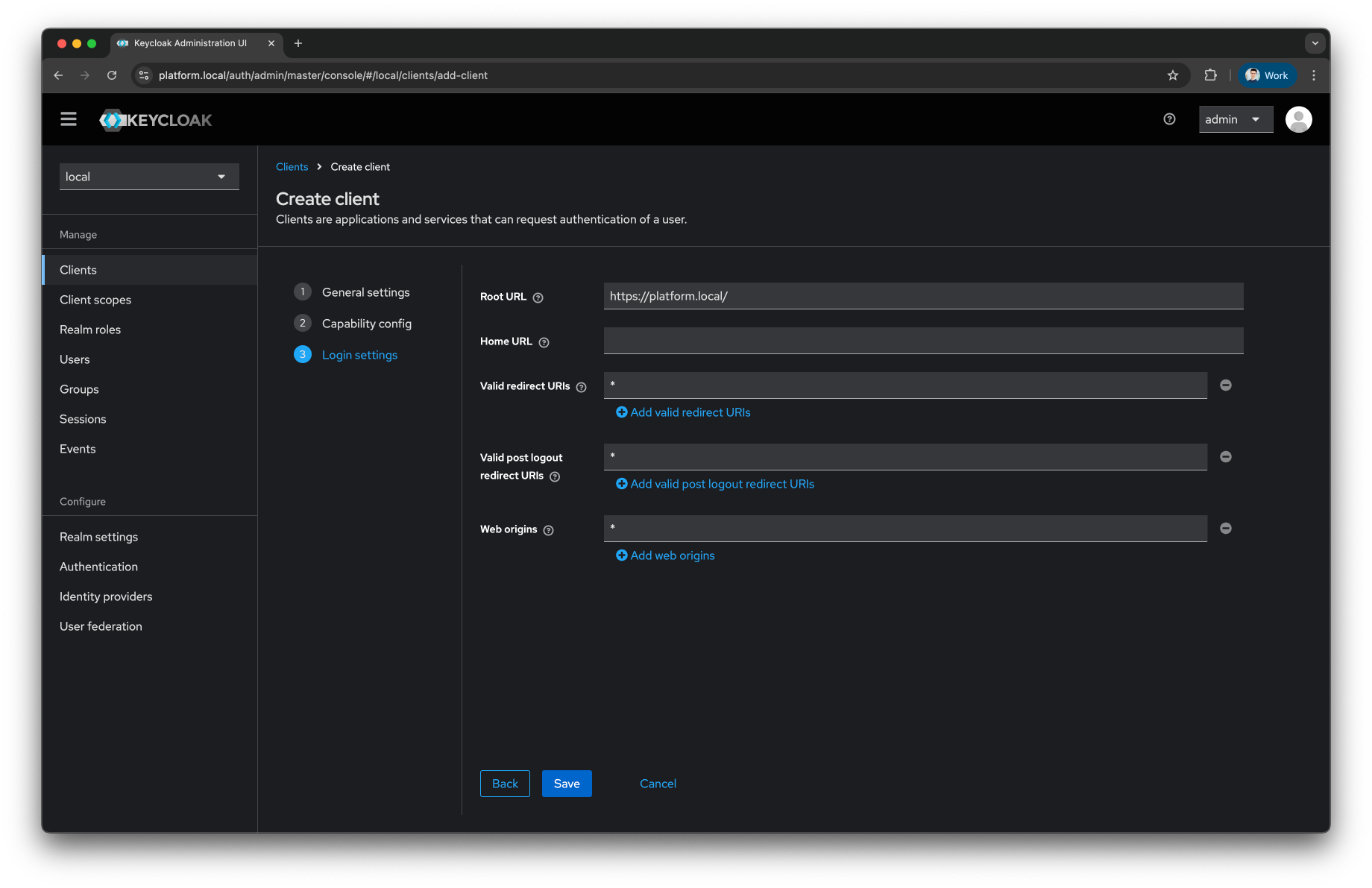Screen dimensions: 1372x888
Task: Click the Keycloak logo
Action: 155,119
